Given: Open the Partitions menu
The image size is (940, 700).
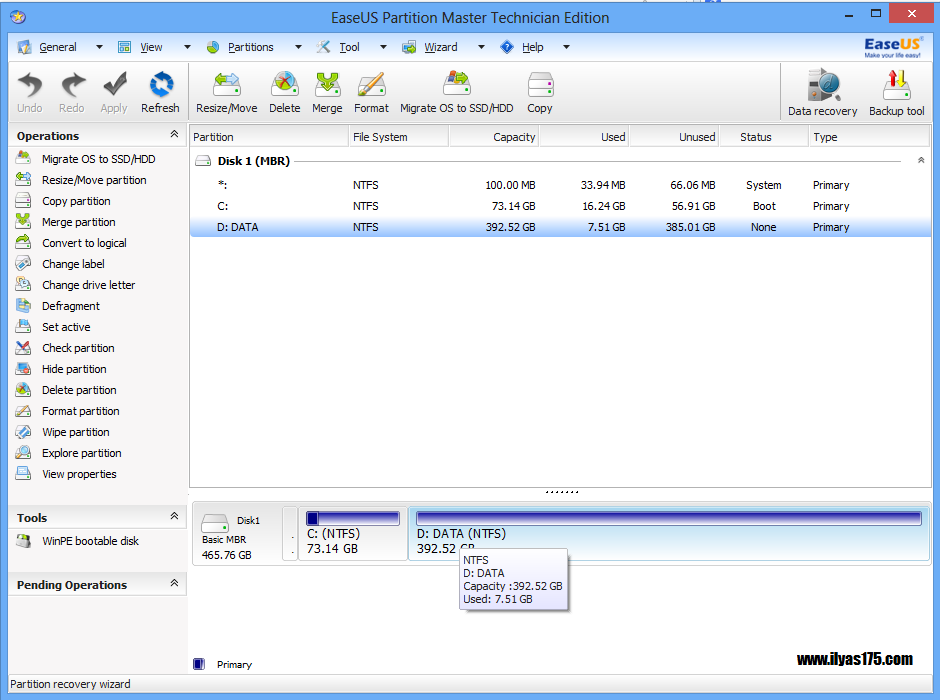Looking at the screenshot, I should point(251,47).
